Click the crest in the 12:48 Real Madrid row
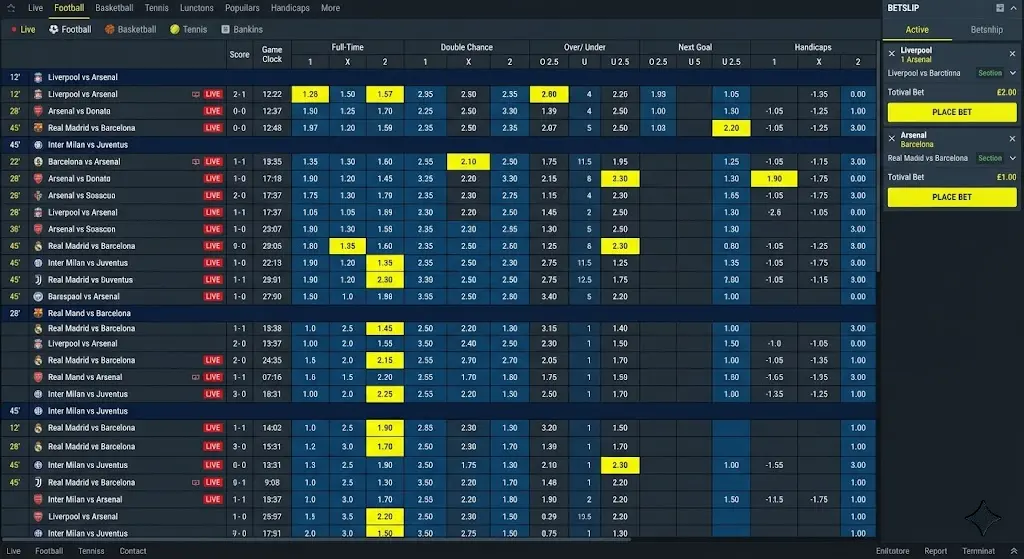 [38, 128]
